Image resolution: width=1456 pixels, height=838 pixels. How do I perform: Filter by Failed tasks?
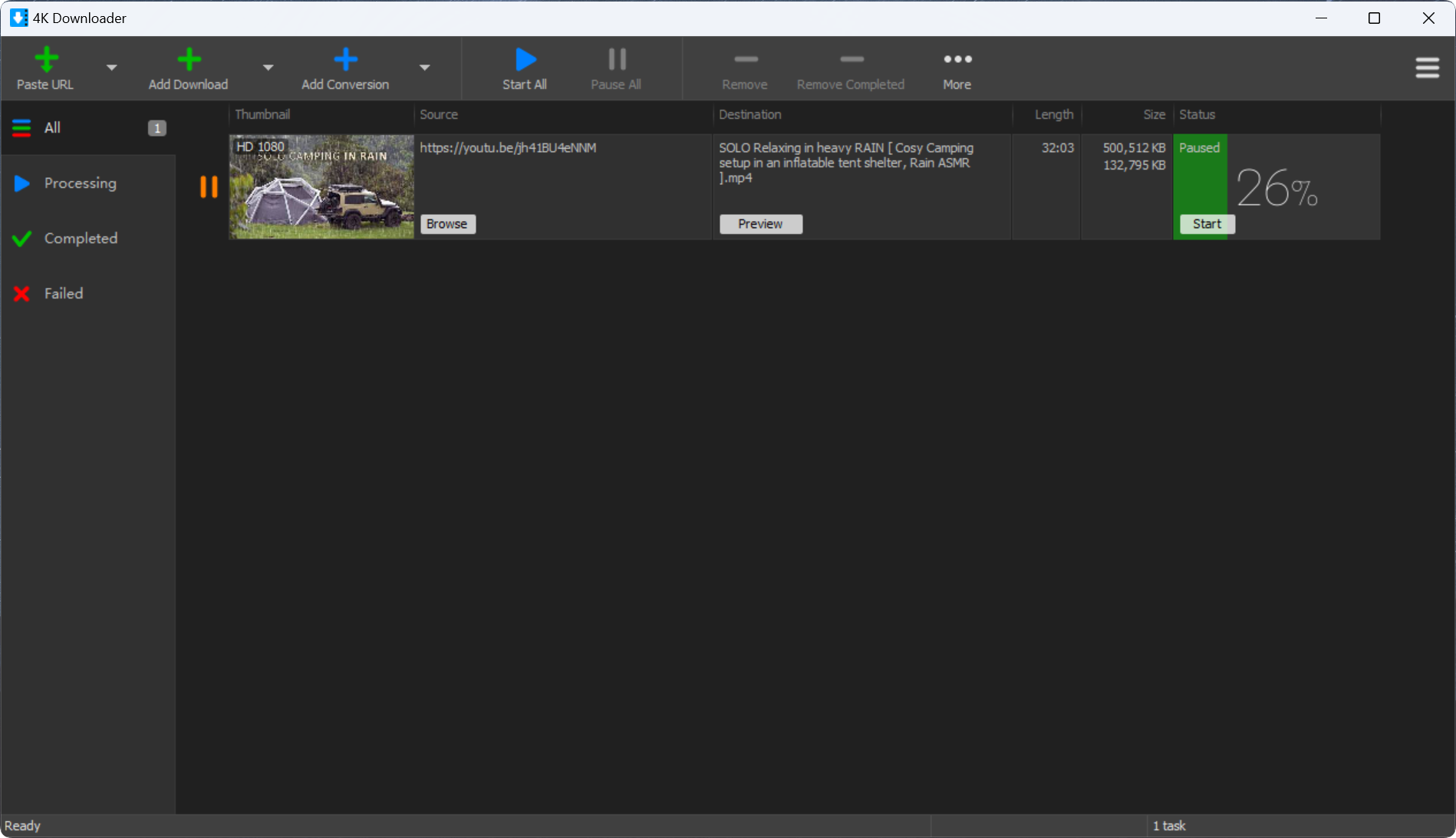[x=63, y=294]
